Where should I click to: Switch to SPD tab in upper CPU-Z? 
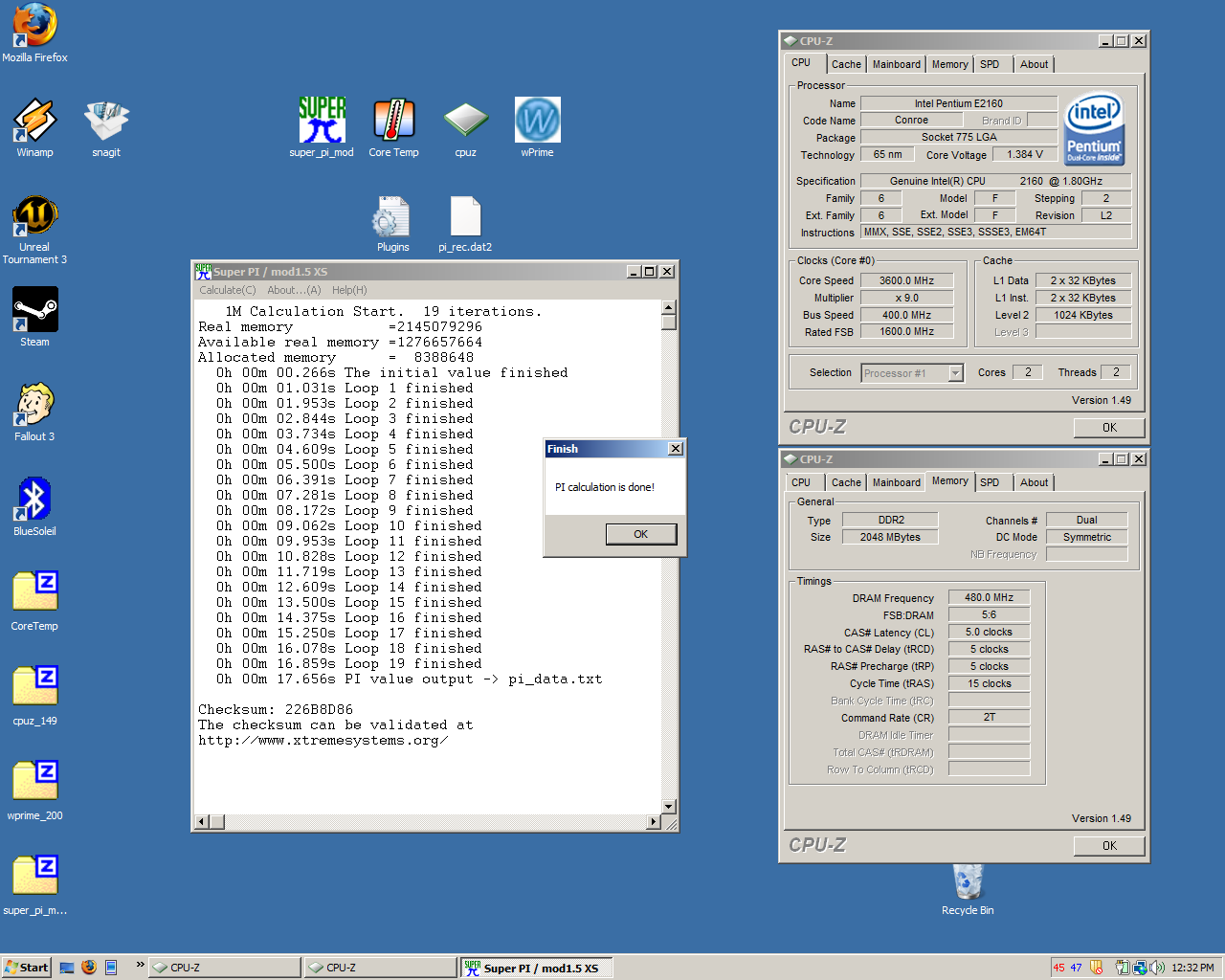(x=990, y=64)
